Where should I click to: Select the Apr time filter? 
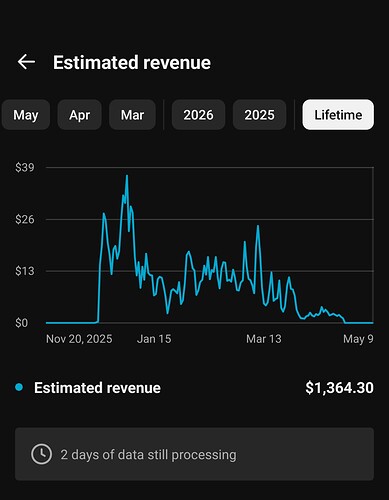pyautogui.click(x=79, y=115)
